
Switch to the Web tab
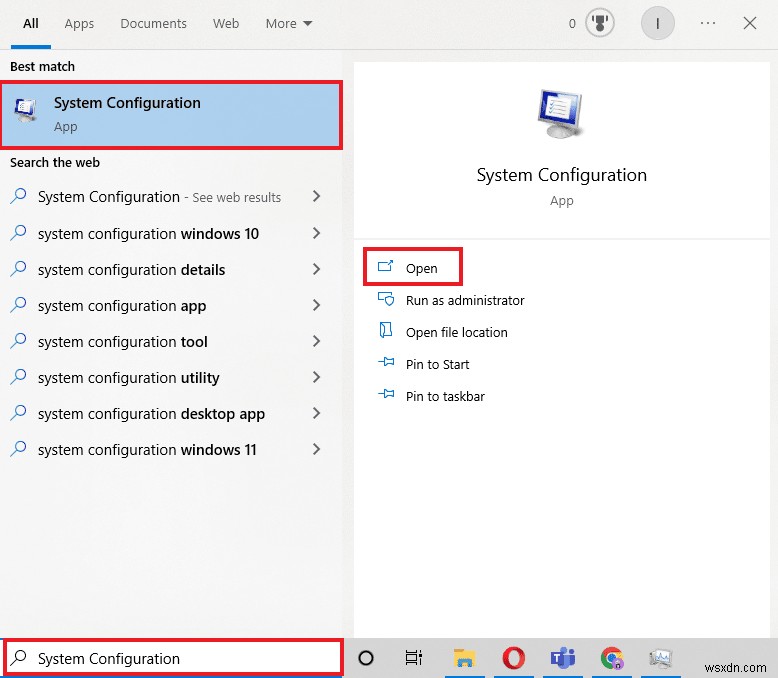226,23
